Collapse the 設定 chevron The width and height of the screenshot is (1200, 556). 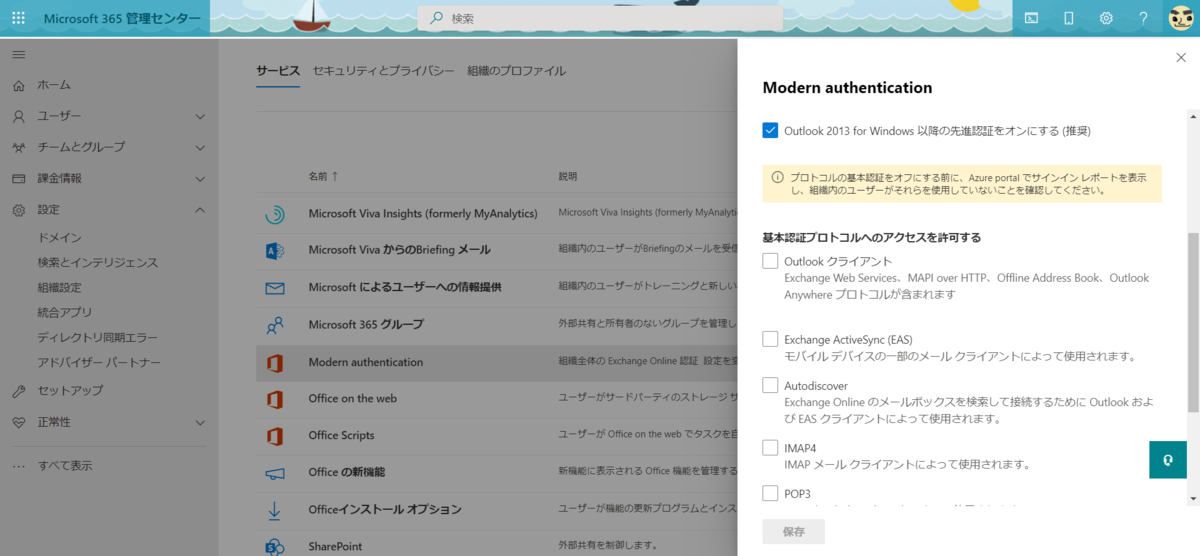(x=200, y=210)
